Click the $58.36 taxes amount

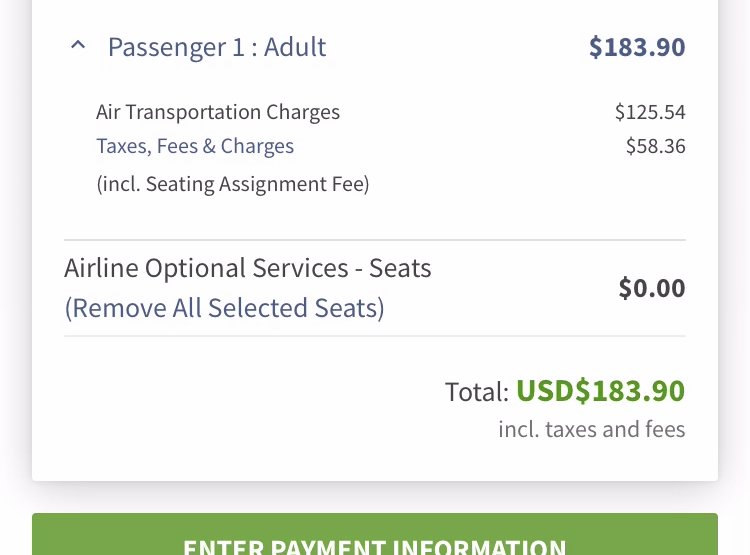click(x=655, y=146)
